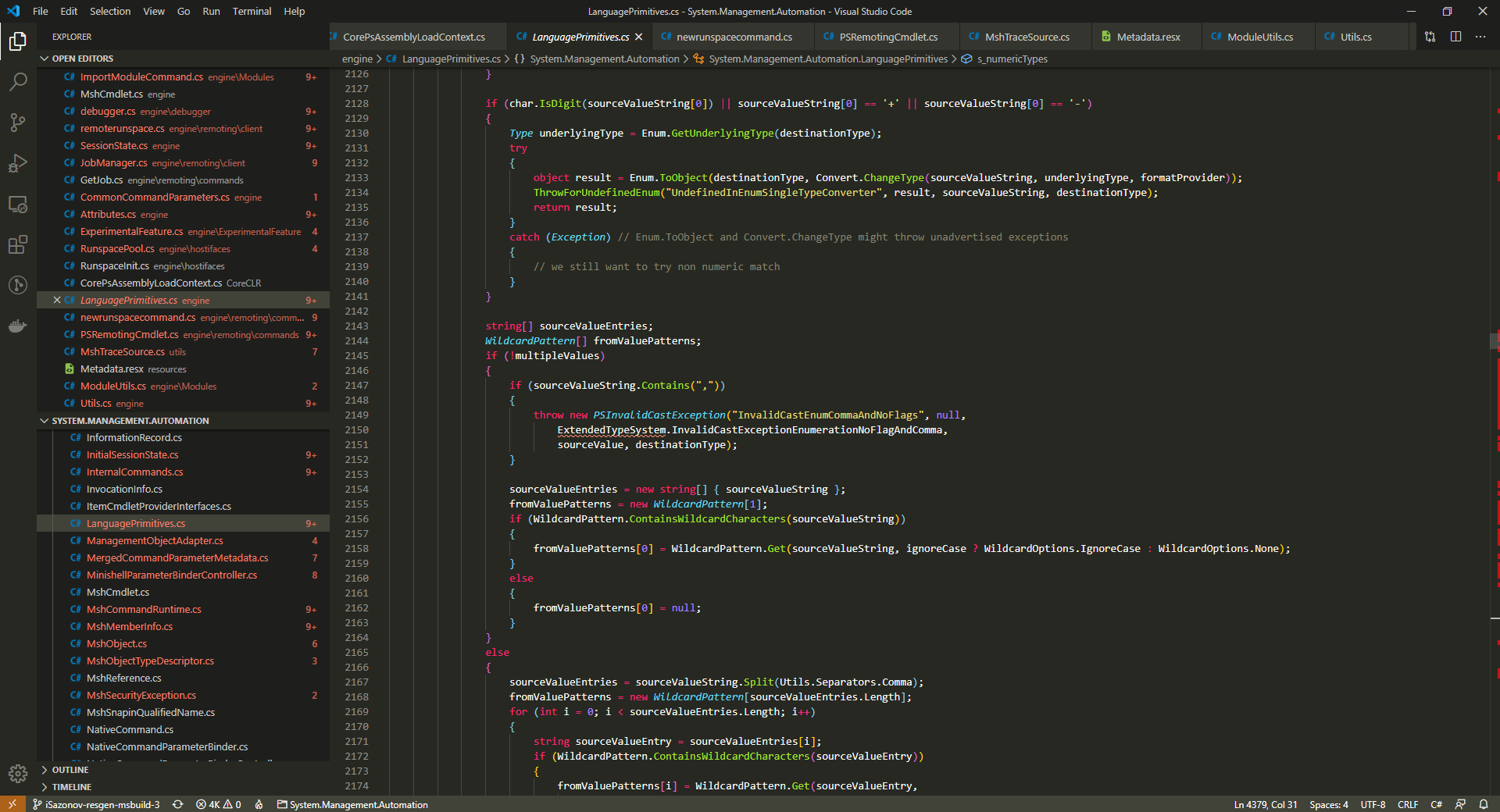The image size is (1500, 812).
Task: Select NativeCommand.cs in the folder tree
Action: pyautogui.click(x=184, y=729)
